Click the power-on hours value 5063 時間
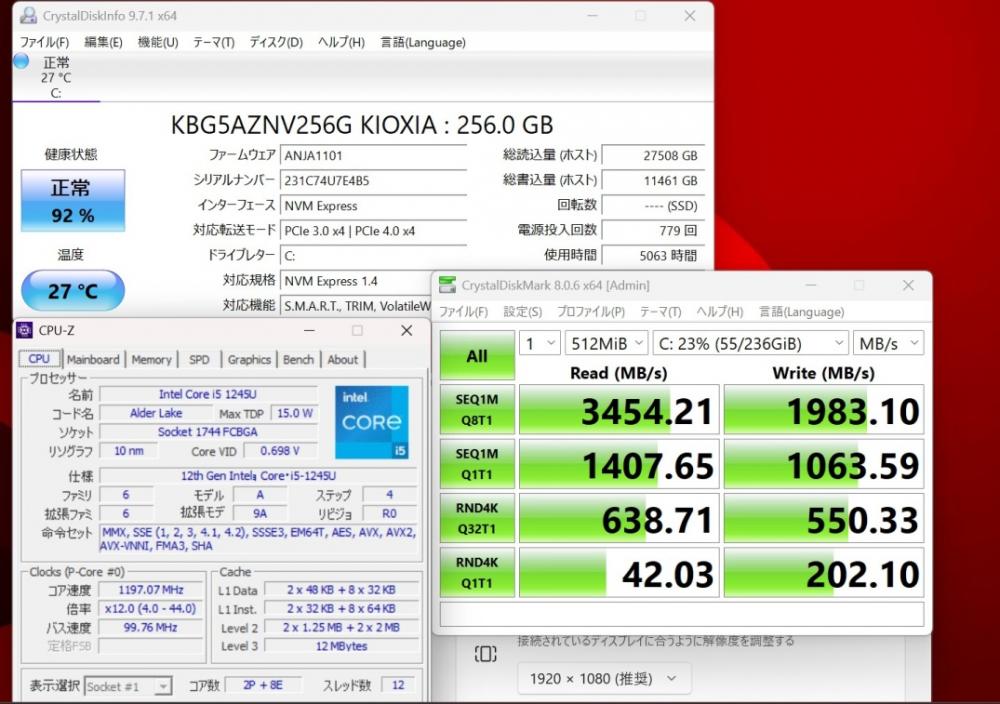Viewport: 1000px width, 704px height. click(653, 256)
